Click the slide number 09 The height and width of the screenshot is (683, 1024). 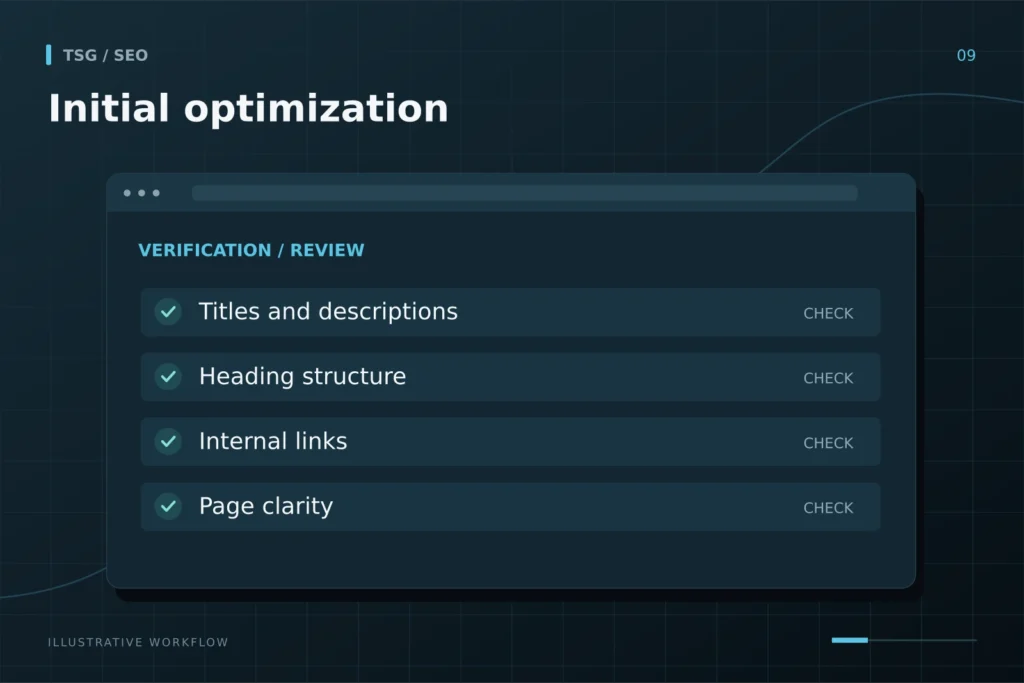coord(966,55)
